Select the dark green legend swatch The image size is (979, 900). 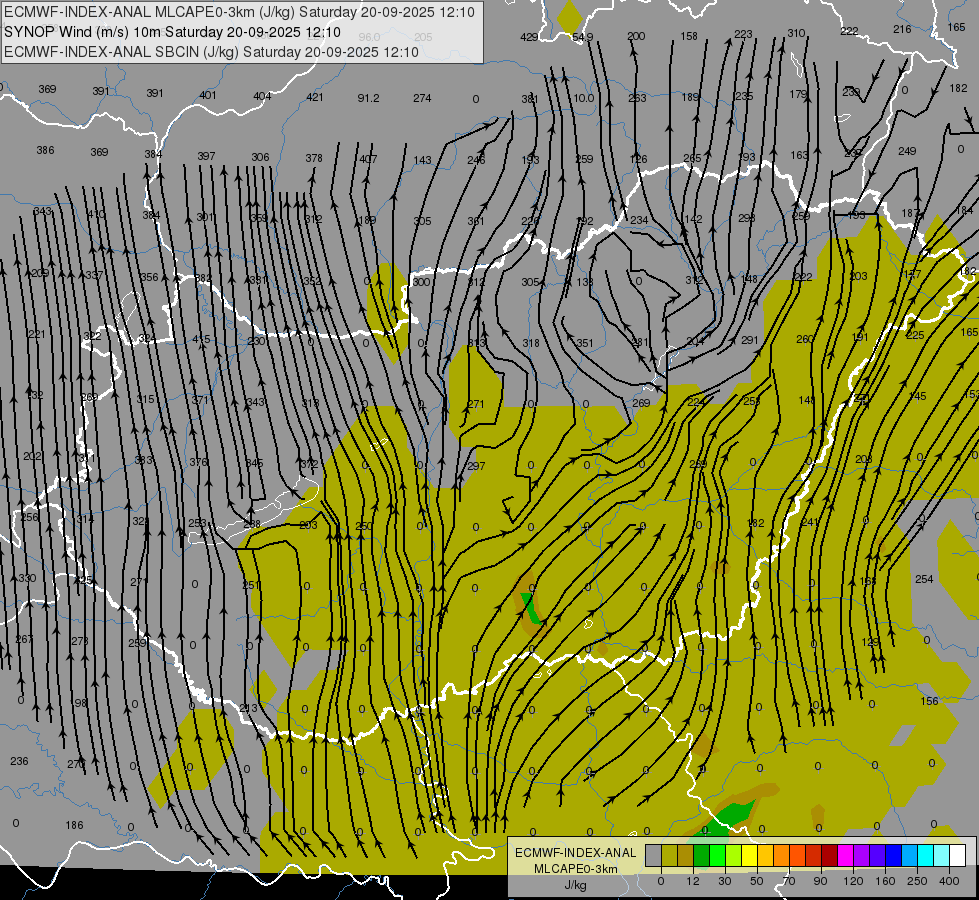(x=702, y=855)
